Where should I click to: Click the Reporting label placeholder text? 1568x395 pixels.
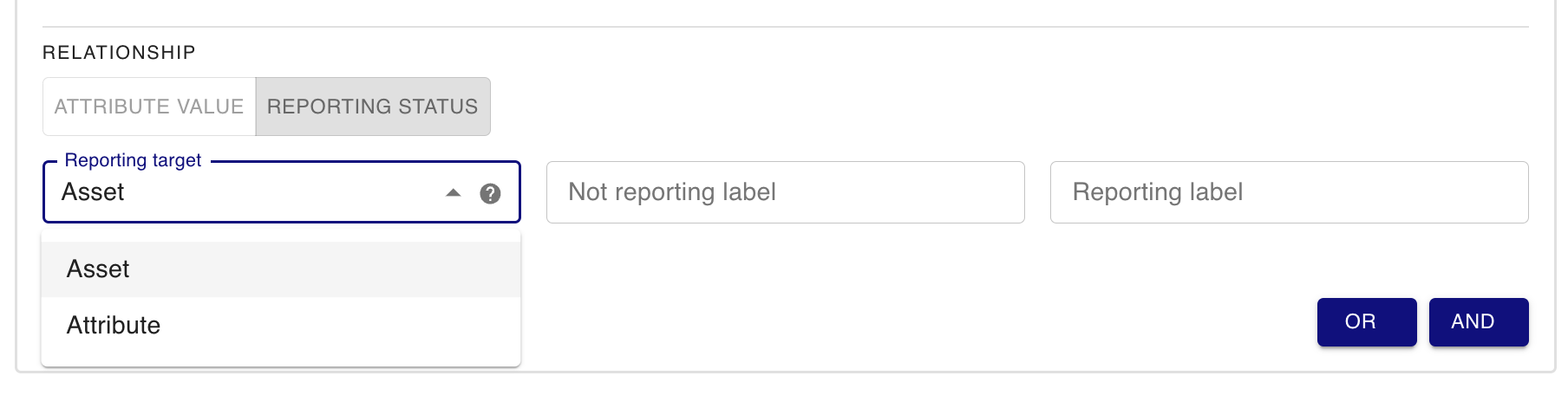(x=1158, y=192)
